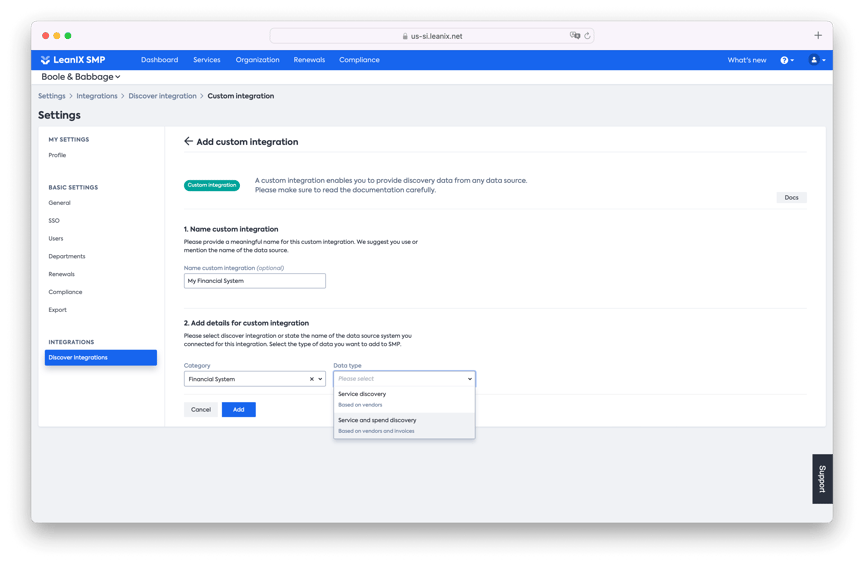
Task: Open the Docs button
Action: tap(791, 198)
